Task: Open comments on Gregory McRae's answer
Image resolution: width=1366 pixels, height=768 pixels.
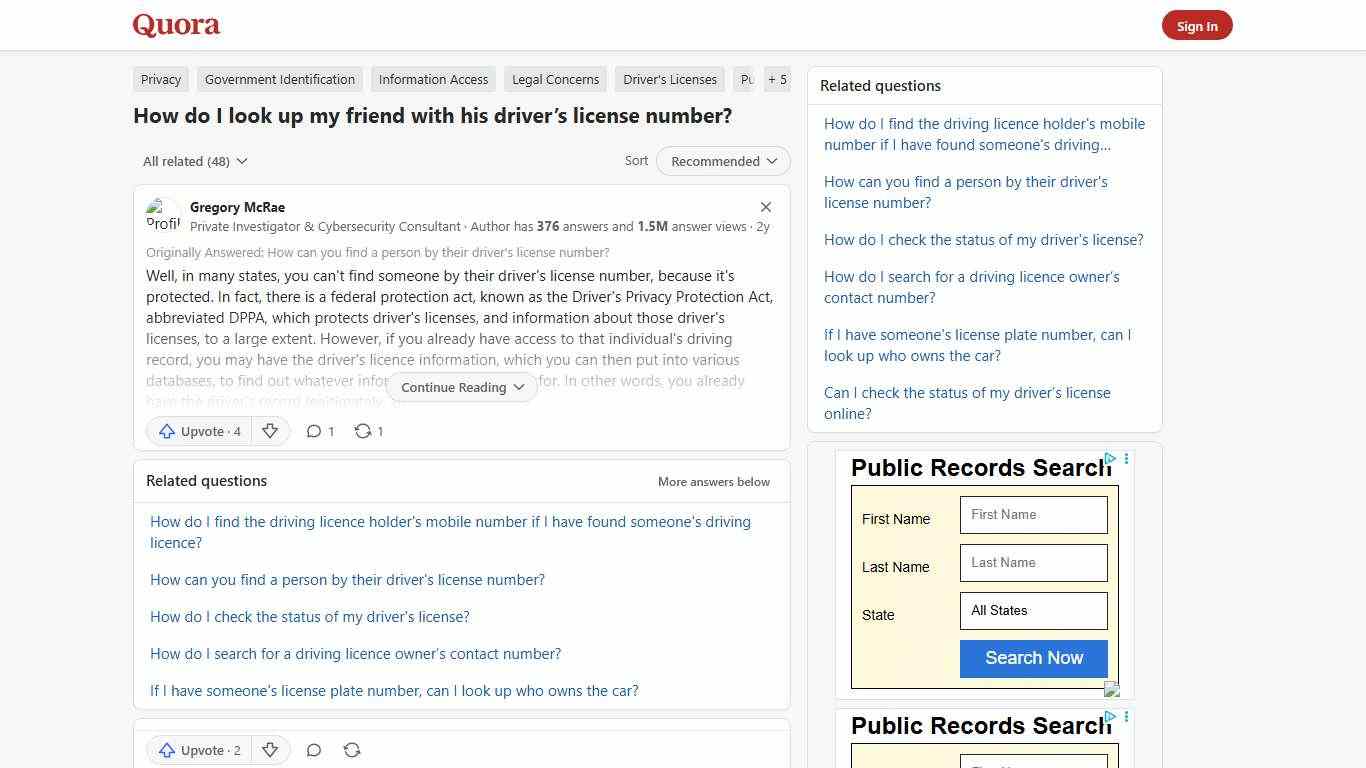Action: pos(314,431)
